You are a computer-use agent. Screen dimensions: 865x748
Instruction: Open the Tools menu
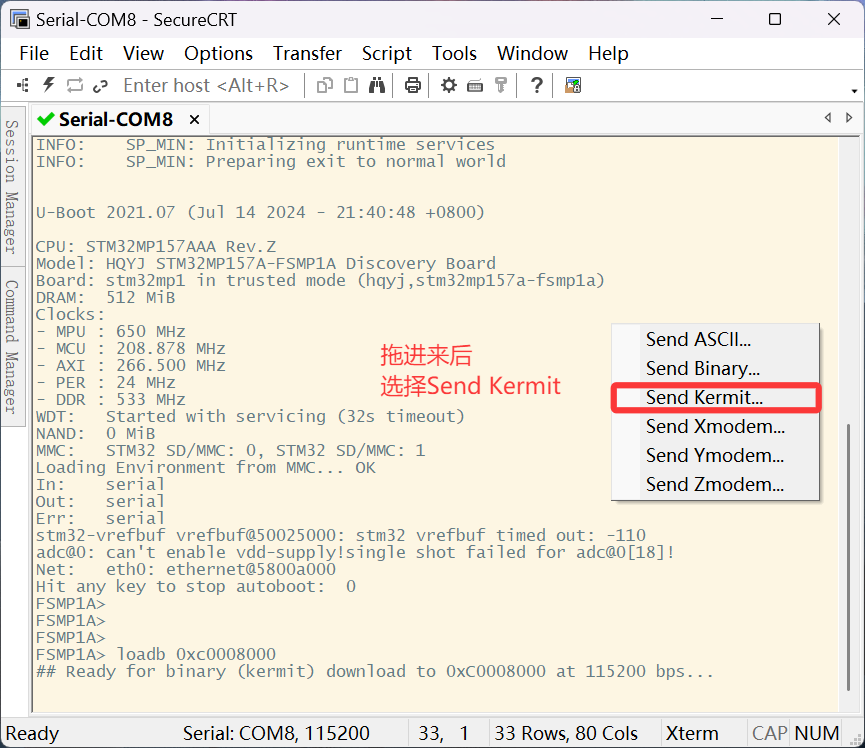coord(454,54)
